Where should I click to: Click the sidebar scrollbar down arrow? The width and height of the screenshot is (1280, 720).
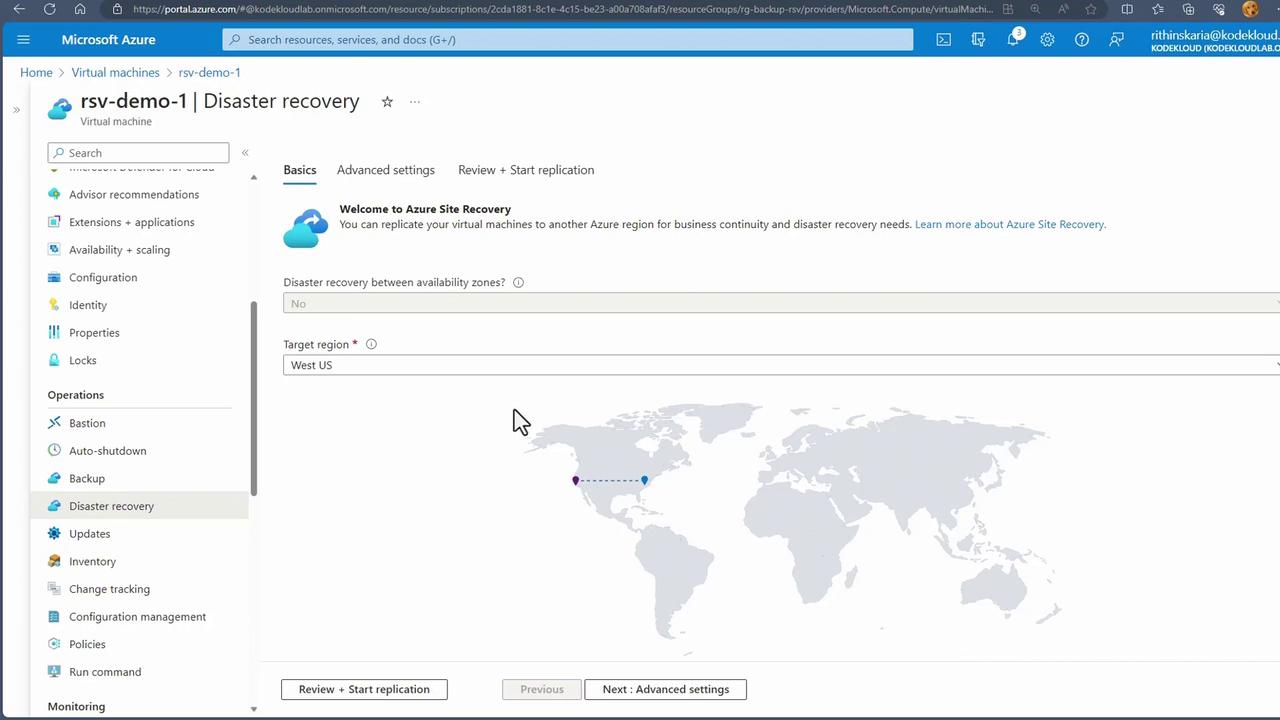[254, 709]
